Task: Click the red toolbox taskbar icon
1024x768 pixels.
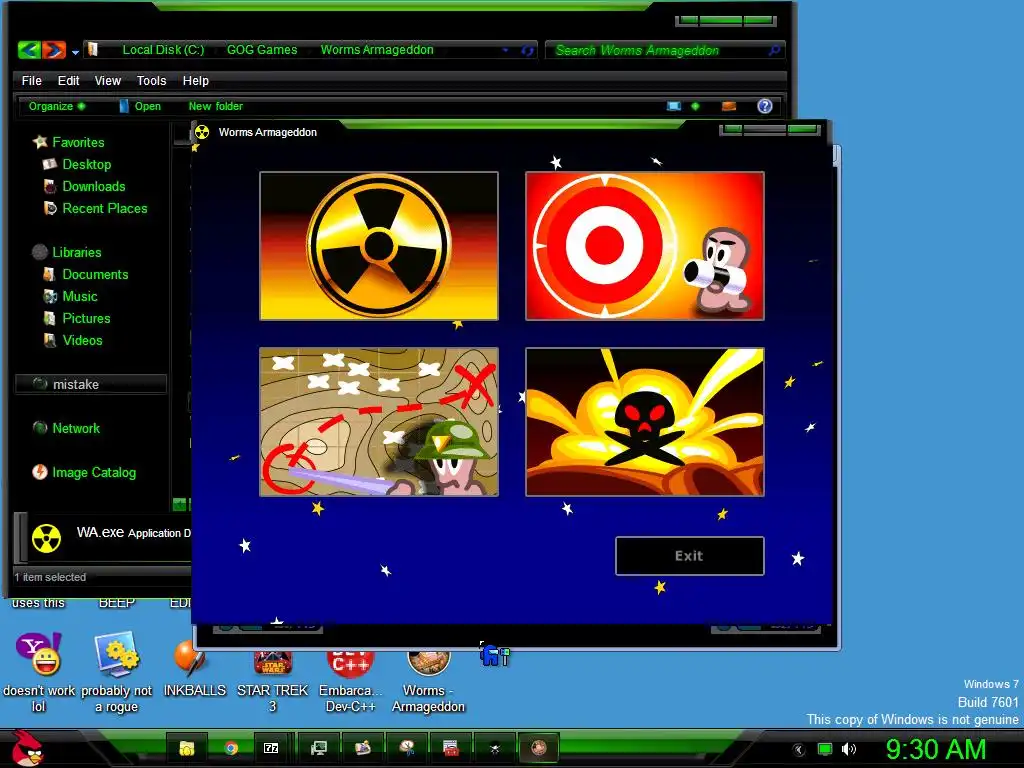Action: 451,748
